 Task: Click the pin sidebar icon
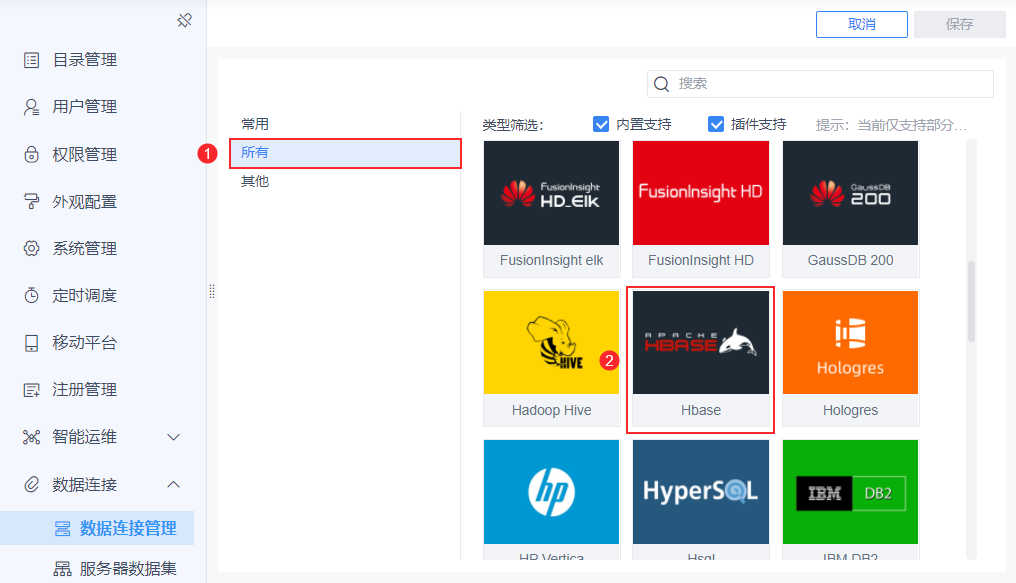point(185,21)
